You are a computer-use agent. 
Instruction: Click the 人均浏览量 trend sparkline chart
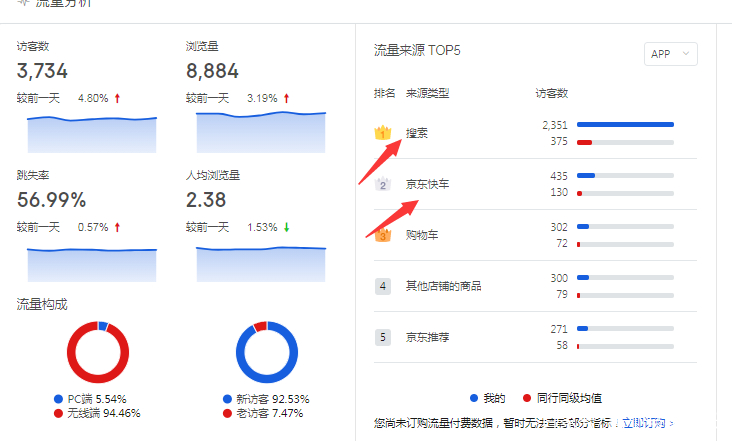click(x=261, y=264)
